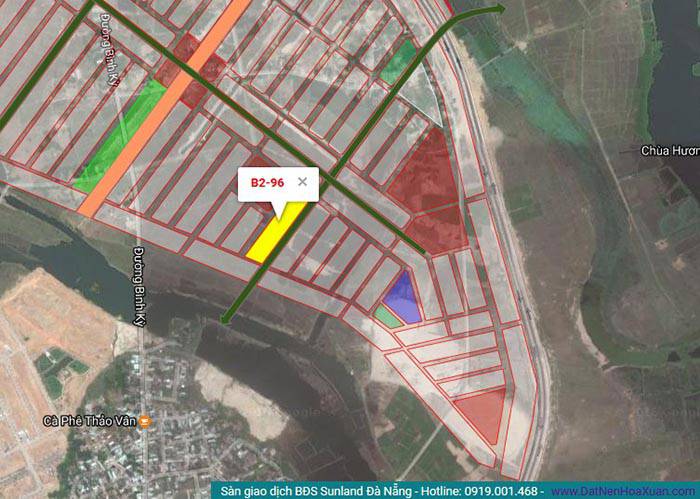The width and height of the screenshot is (700, 499).
Task: Click the Cà Phê Thảo Vân cafe marker
Action: 146,420
